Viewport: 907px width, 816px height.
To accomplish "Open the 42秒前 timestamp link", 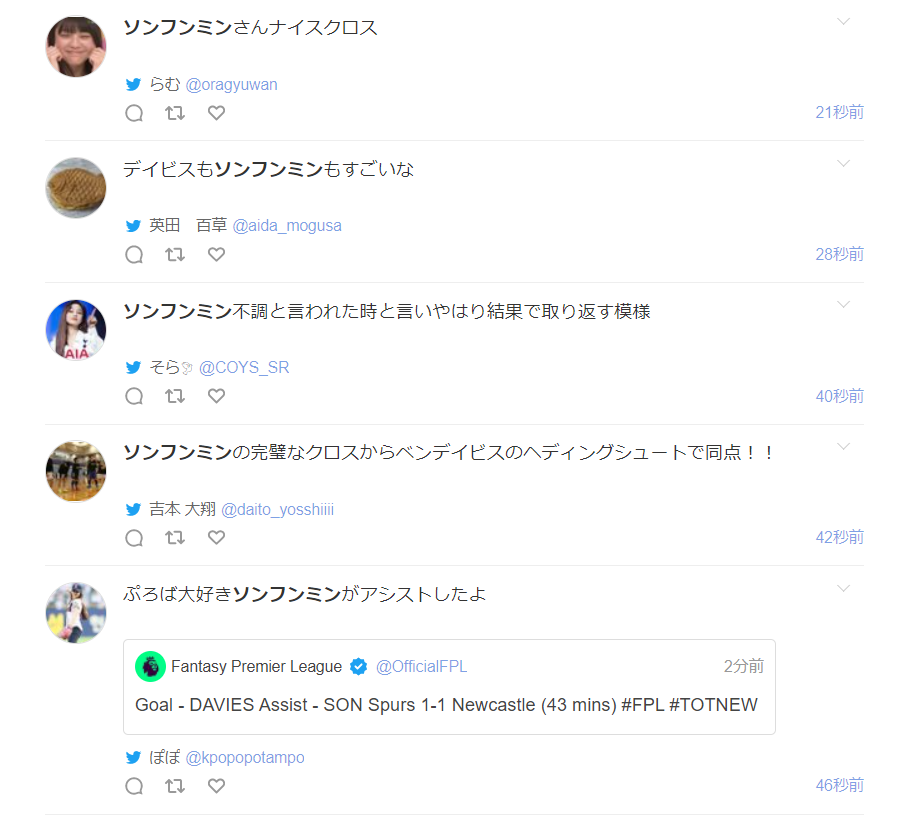I will [839, 537].
